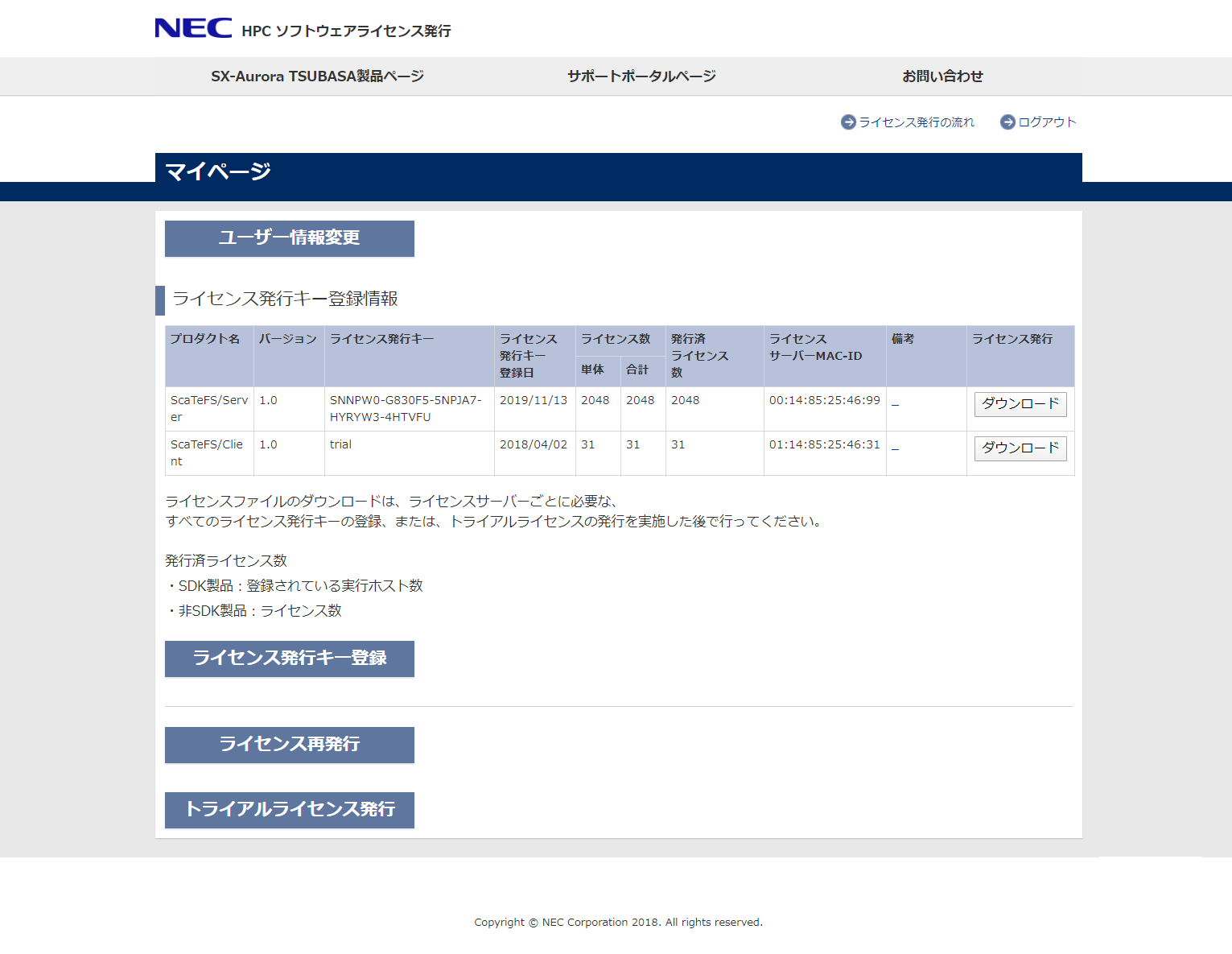
Task: Click SDK製品：登録されている実行ホスト数 line
Action: 295,586
